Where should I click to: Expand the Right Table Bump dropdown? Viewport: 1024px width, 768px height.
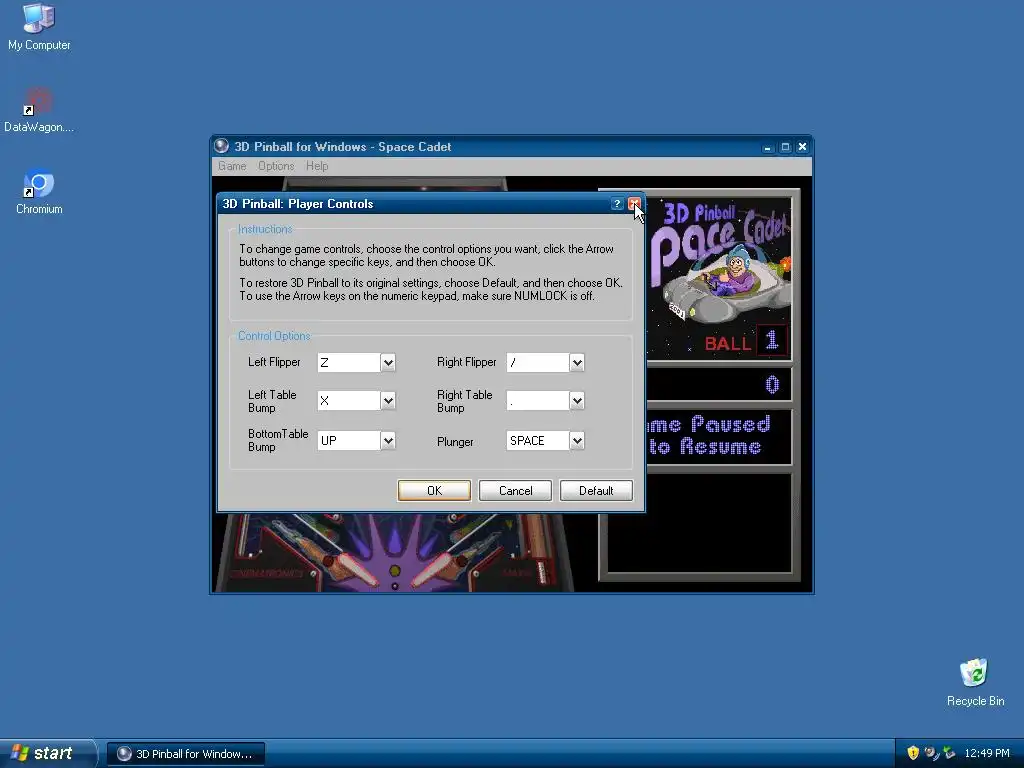pyautogui.click(x=577, y=401)
